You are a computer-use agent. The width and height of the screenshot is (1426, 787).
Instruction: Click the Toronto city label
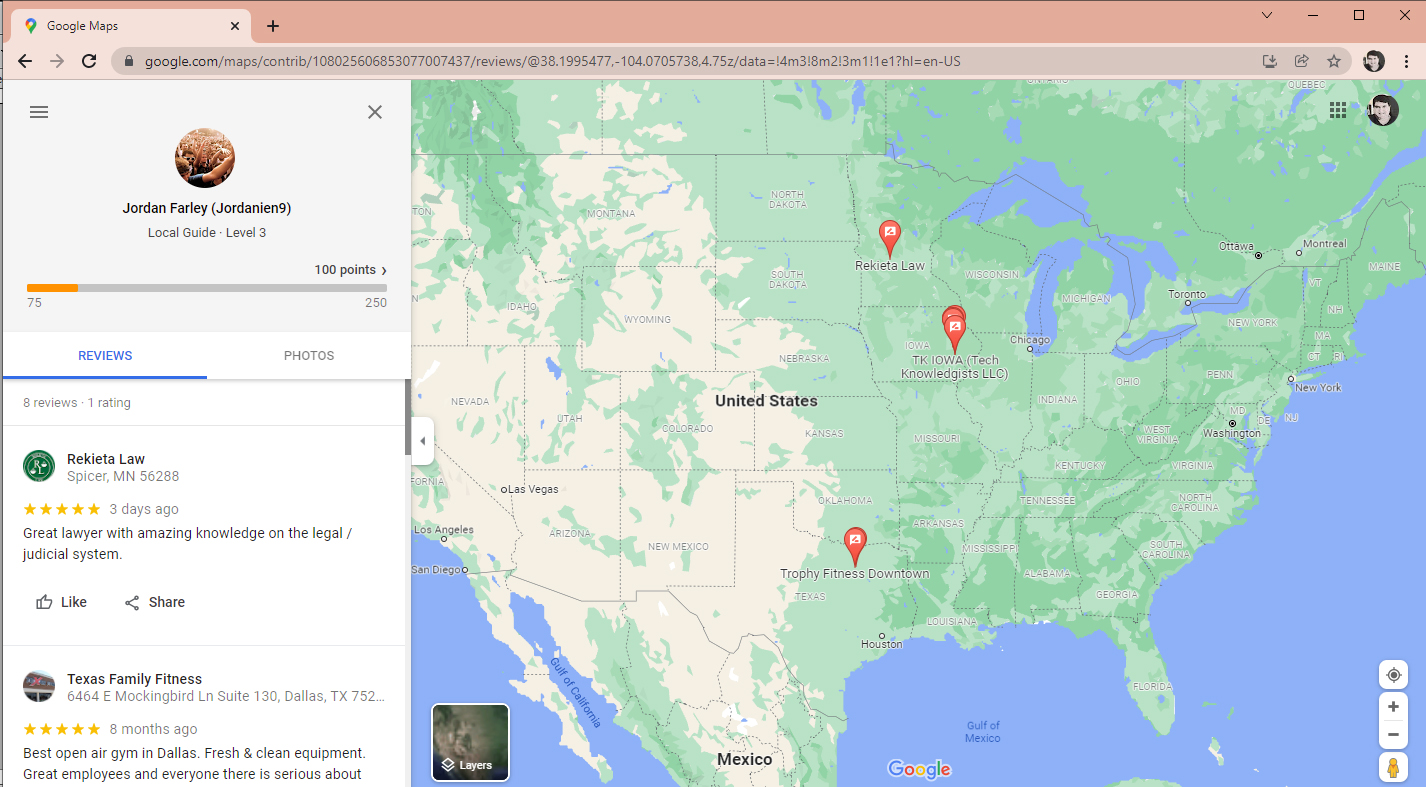(1188, 295)
